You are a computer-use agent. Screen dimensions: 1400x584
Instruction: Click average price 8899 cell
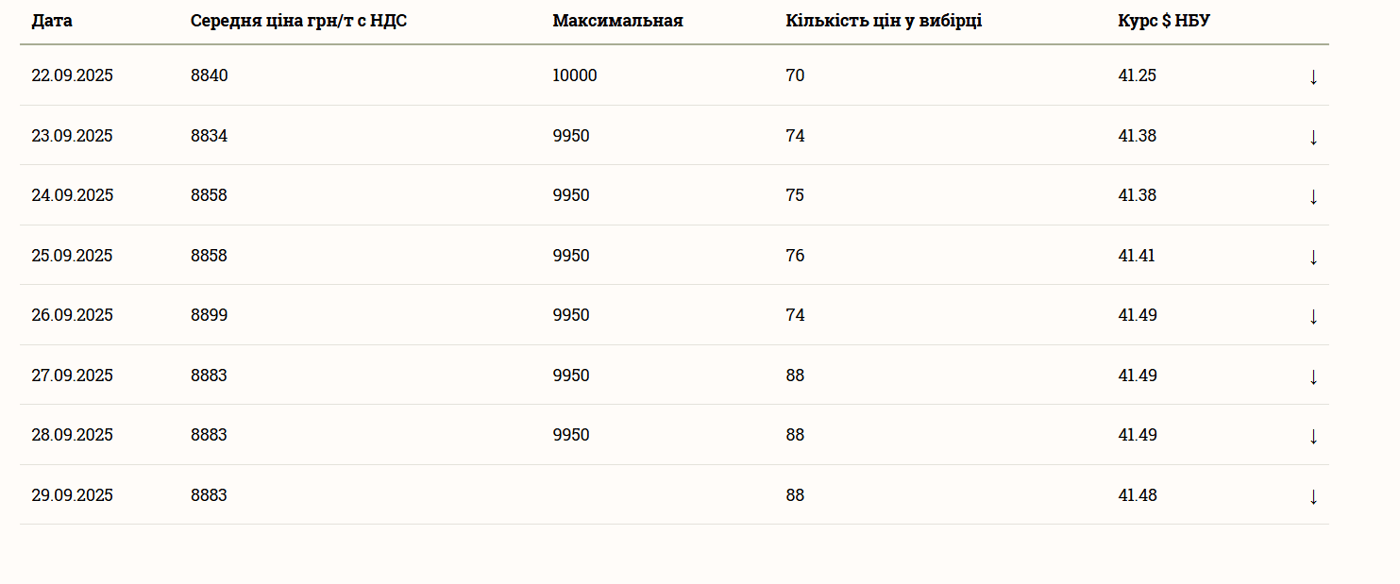[x=209, y=315]
